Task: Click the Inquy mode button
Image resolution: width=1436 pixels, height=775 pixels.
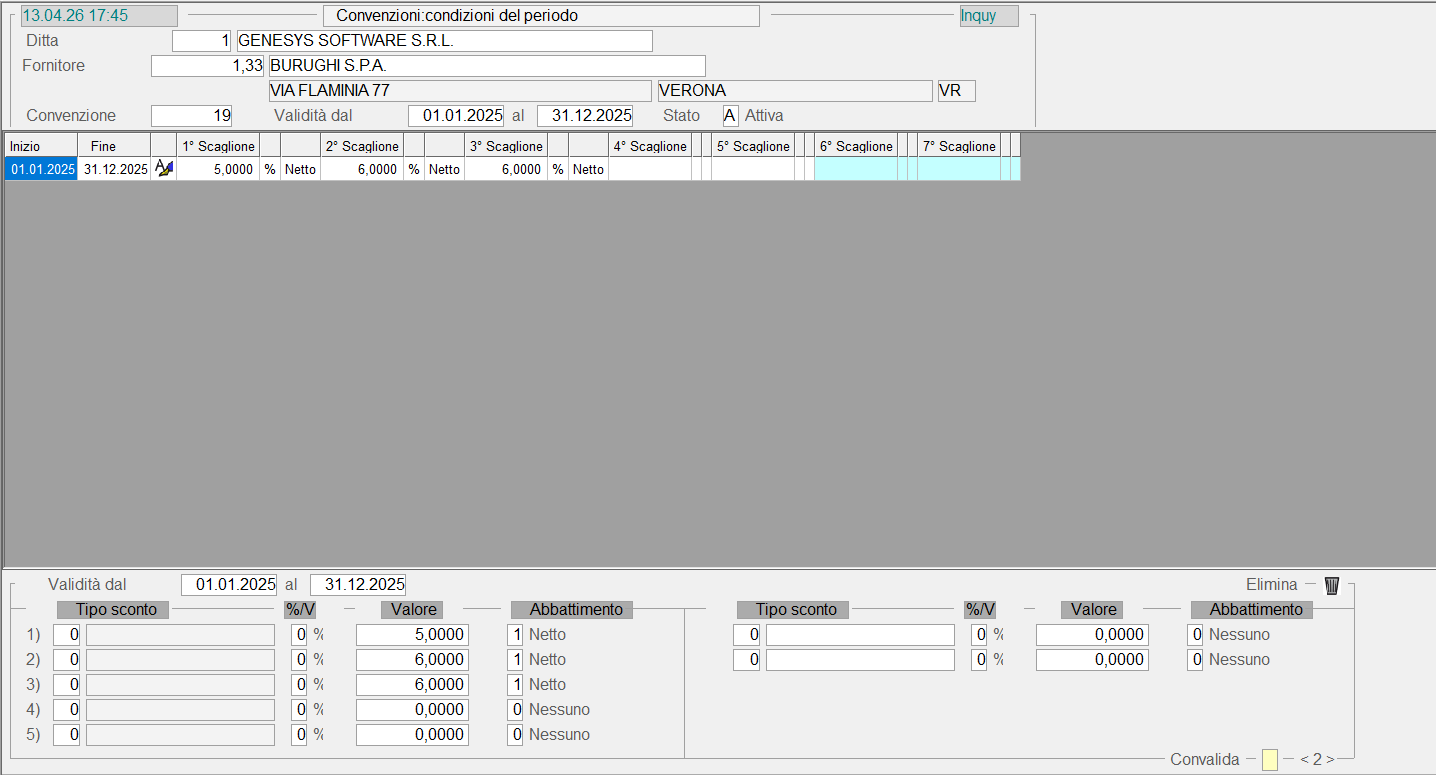Action: (x=988, y=16)
